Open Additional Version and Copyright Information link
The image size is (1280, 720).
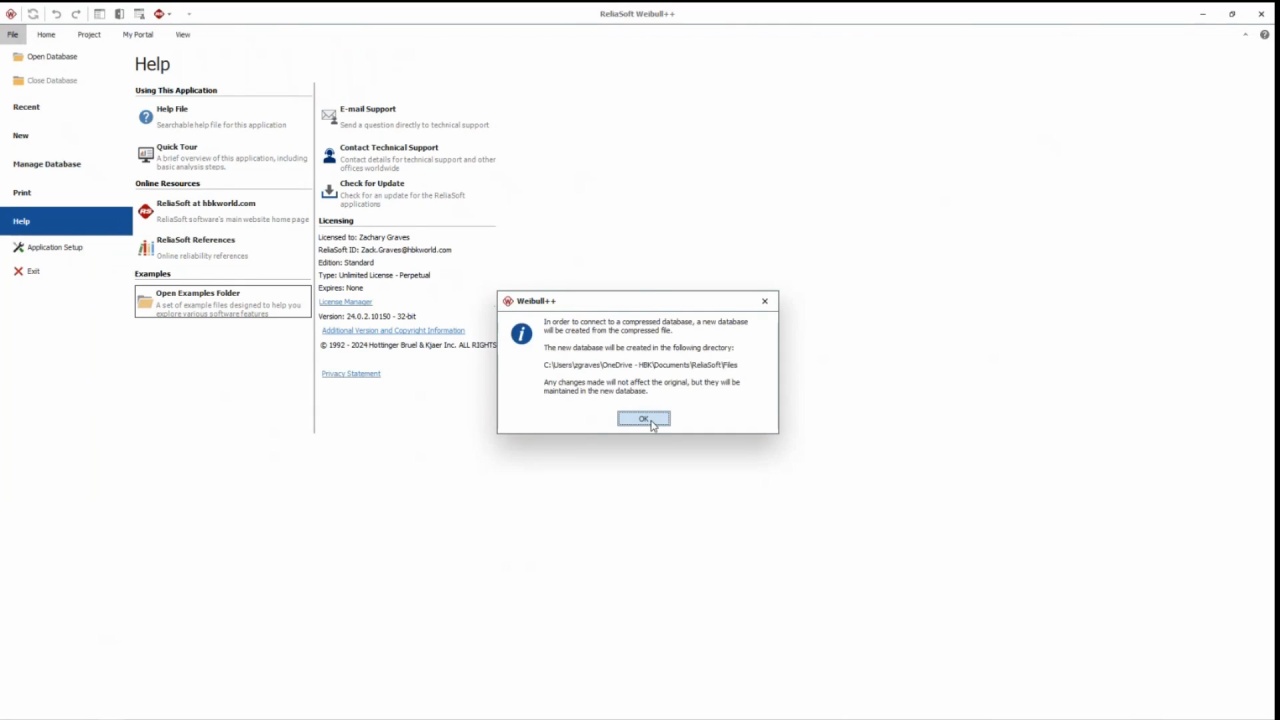coord(393,330)
